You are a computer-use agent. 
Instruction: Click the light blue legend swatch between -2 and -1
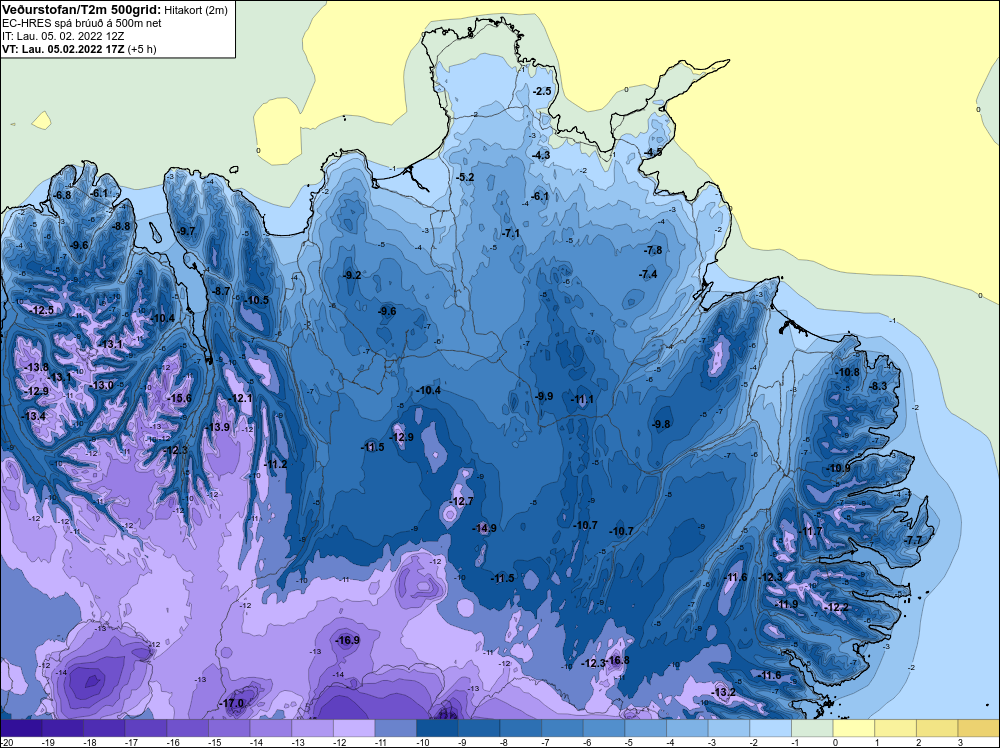[x=770, y=728]
